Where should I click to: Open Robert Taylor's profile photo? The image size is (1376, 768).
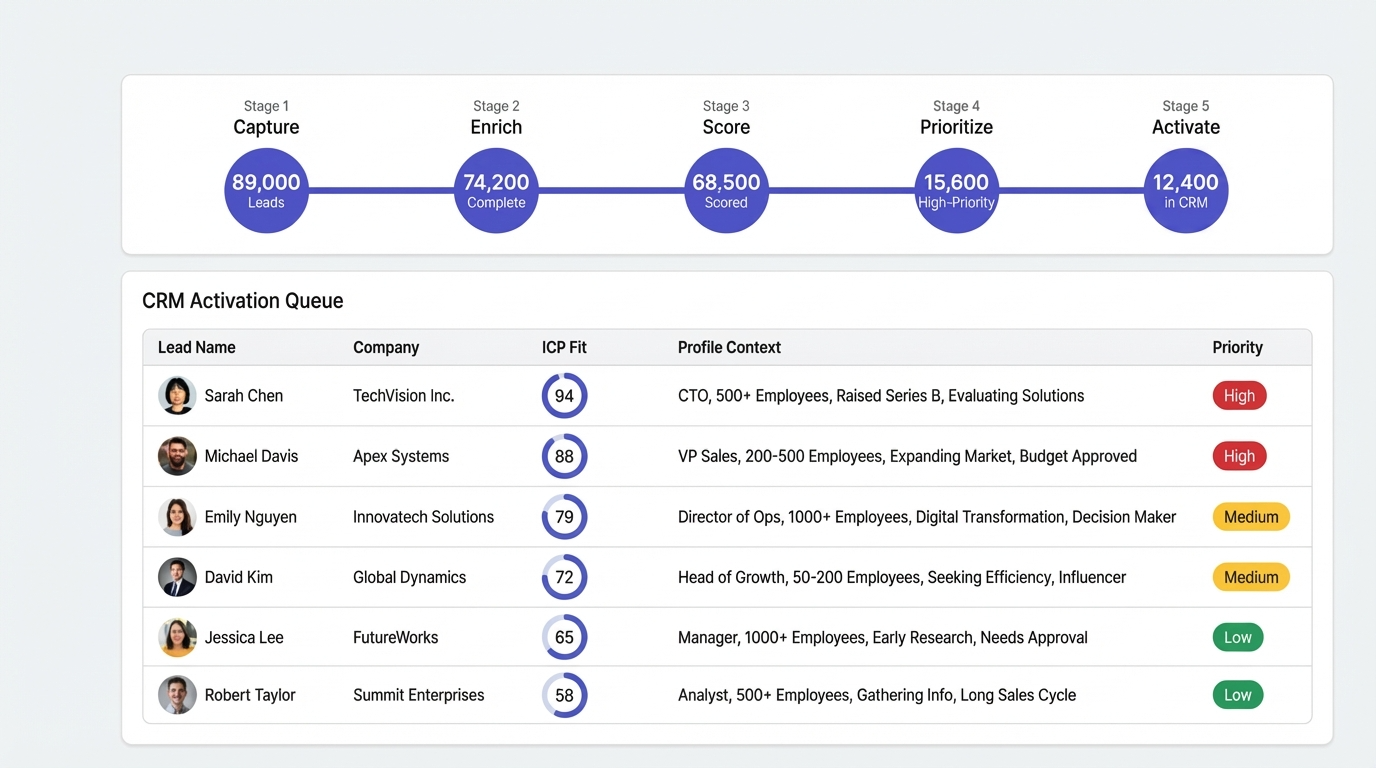point(177,695)
